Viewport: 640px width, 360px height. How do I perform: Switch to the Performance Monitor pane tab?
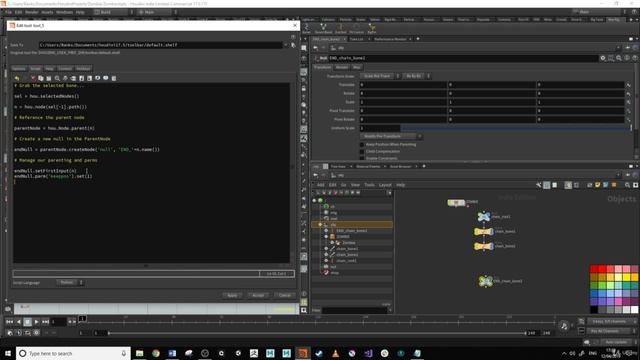[390, 39]
